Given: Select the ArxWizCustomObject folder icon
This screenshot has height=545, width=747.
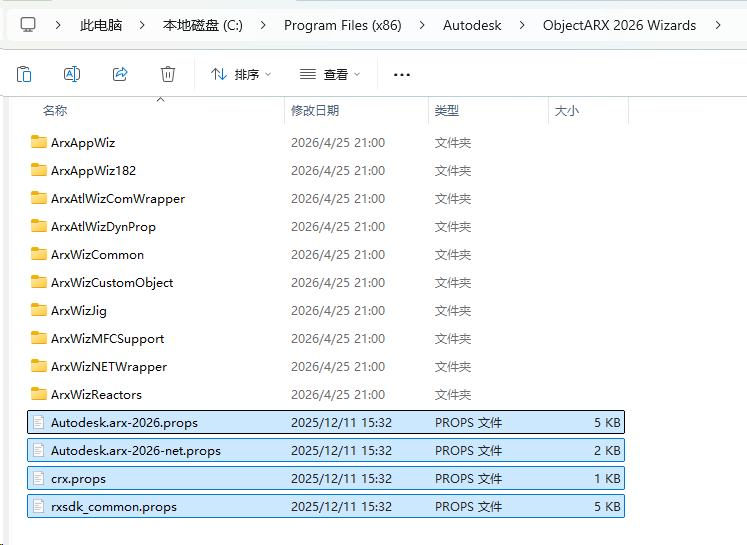Looking at the screenshot, I should (39, 283).
